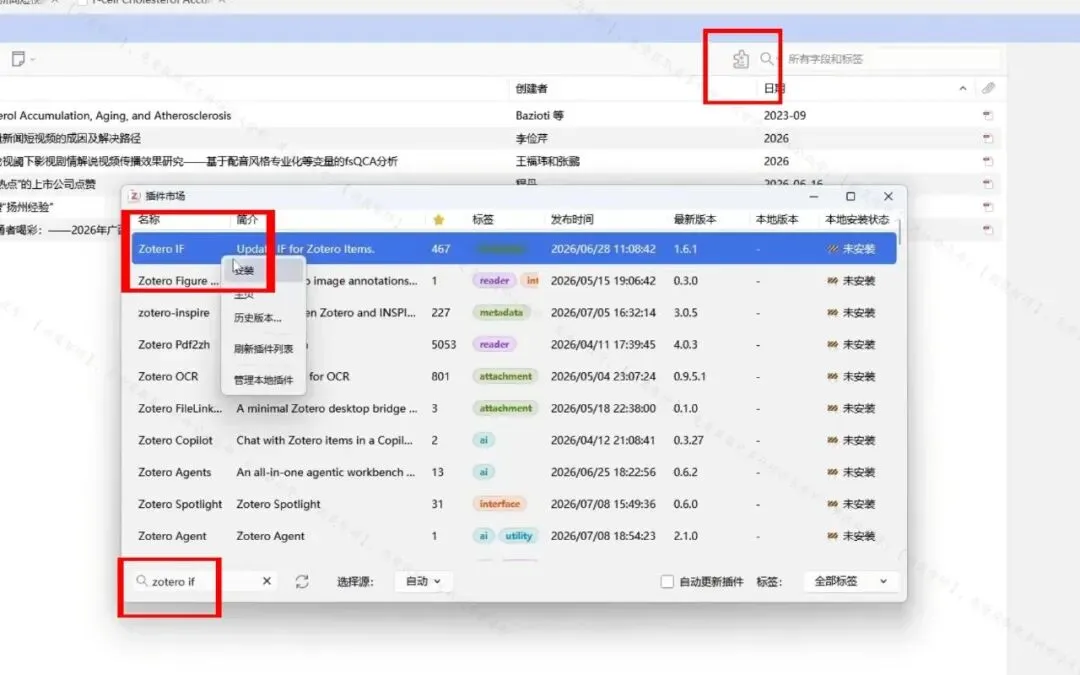This screenshot has height=675, width=1080.
Task: Click install status icon for Zotero IF
Action: point(833,249)
